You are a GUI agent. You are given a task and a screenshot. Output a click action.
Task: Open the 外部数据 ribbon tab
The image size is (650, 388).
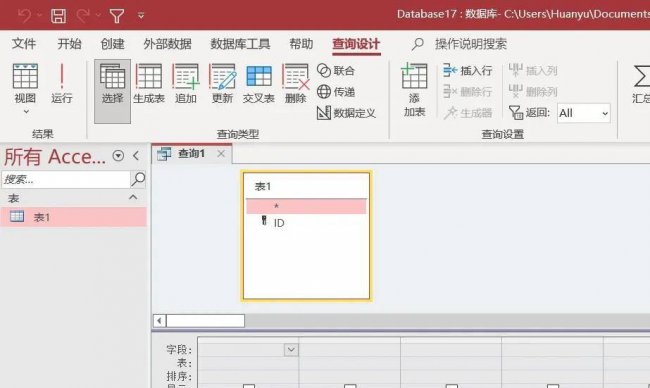[x=167, y=44]
